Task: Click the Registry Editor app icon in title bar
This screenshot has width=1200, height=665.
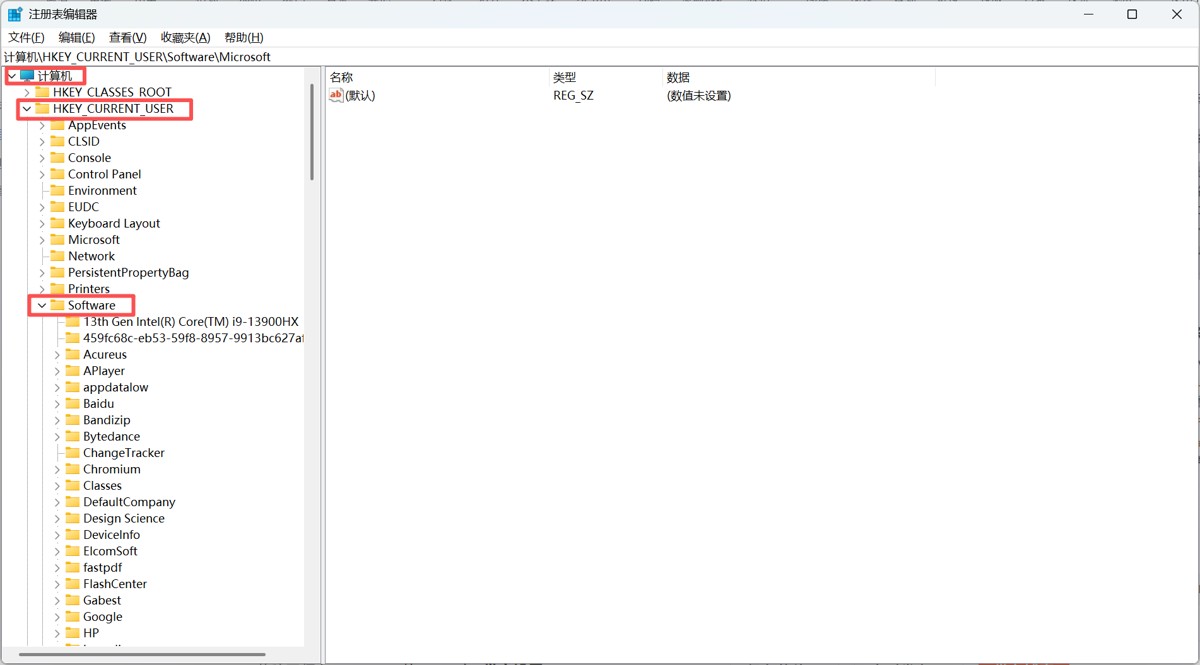Action: point(14,14)
